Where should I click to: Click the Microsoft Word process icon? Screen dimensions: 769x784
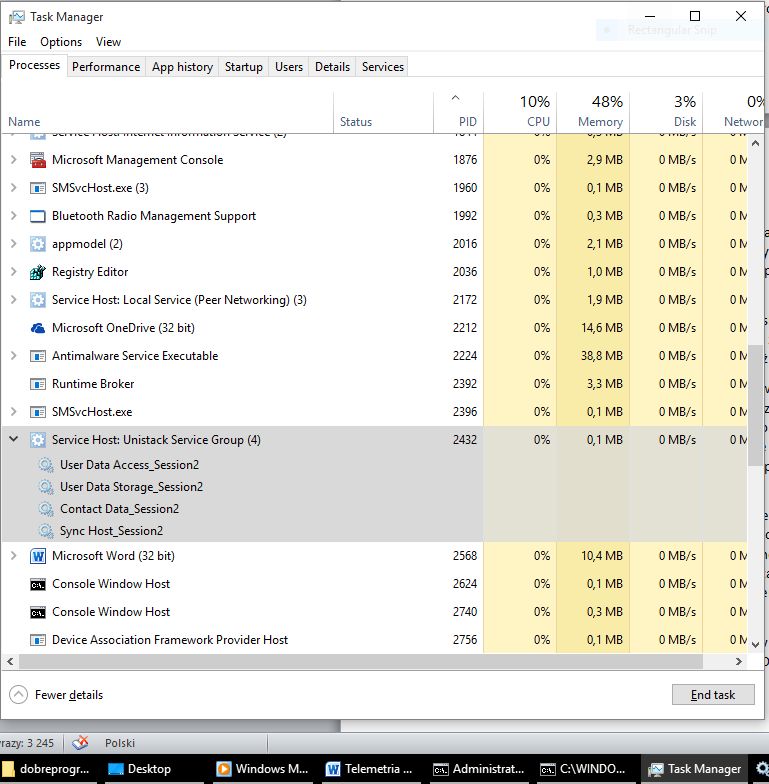pyautogui.click(x=38, y=556)
